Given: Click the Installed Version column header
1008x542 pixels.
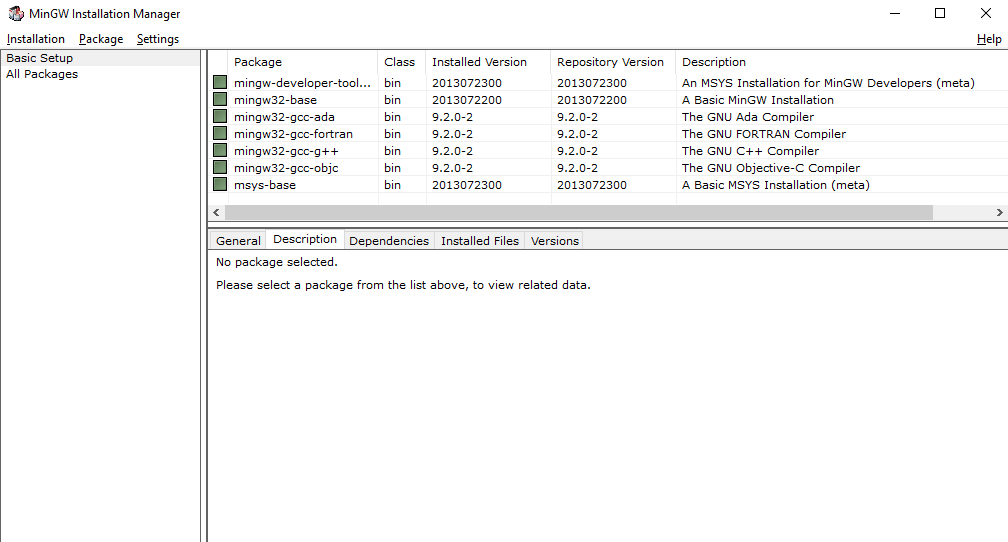Looking at the screenshot, I should click(x=488, y=62).
